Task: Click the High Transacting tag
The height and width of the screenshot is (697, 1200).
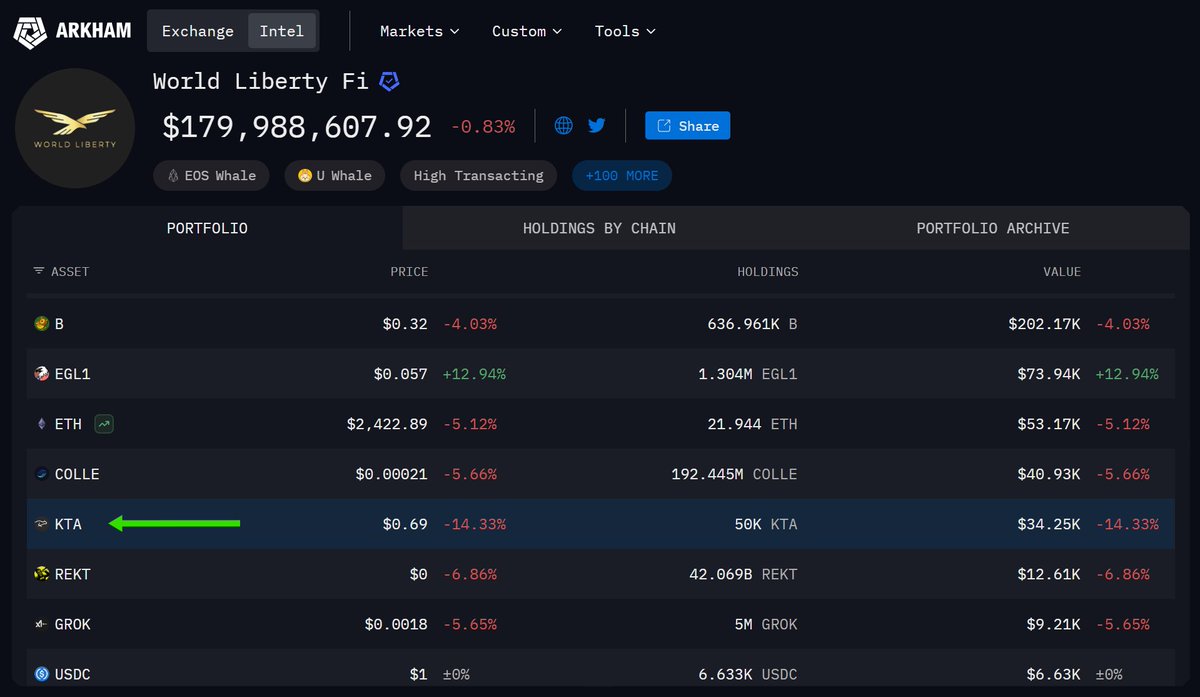Action: (x=479, y=175)
